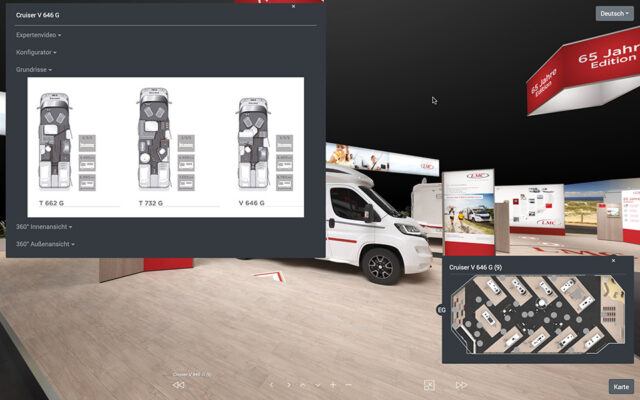Viewport: 640px width, 400px height.
Task: Click the Cruiser V 646 G (9) map title
Action: coord(476,267)
